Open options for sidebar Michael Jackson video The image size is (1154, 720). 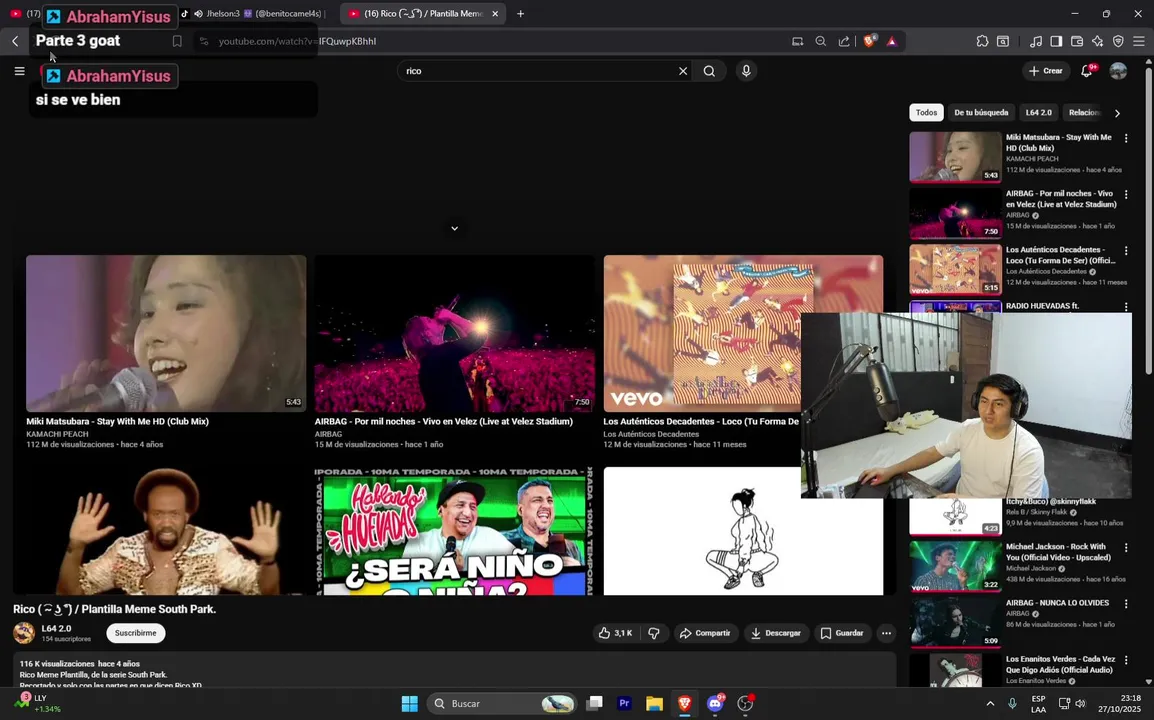coord(1125,548)
